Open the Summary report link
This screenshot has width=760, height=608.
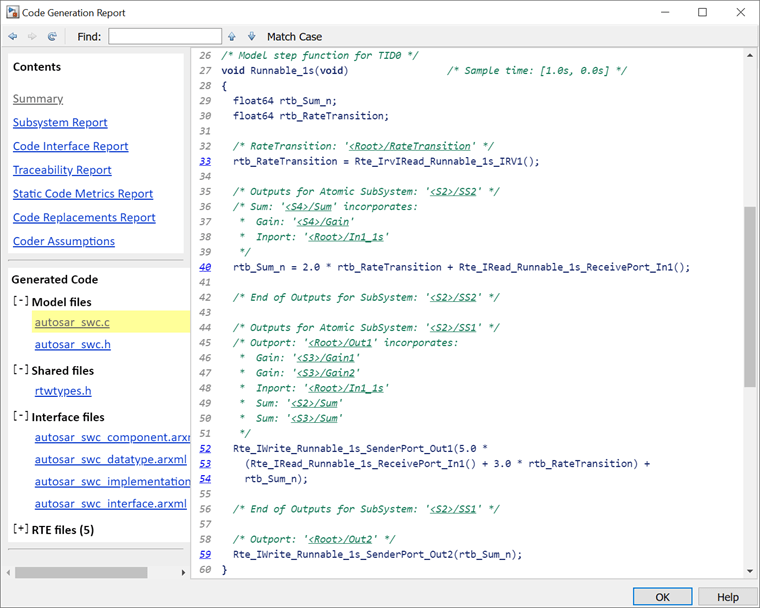pos(38,99)
